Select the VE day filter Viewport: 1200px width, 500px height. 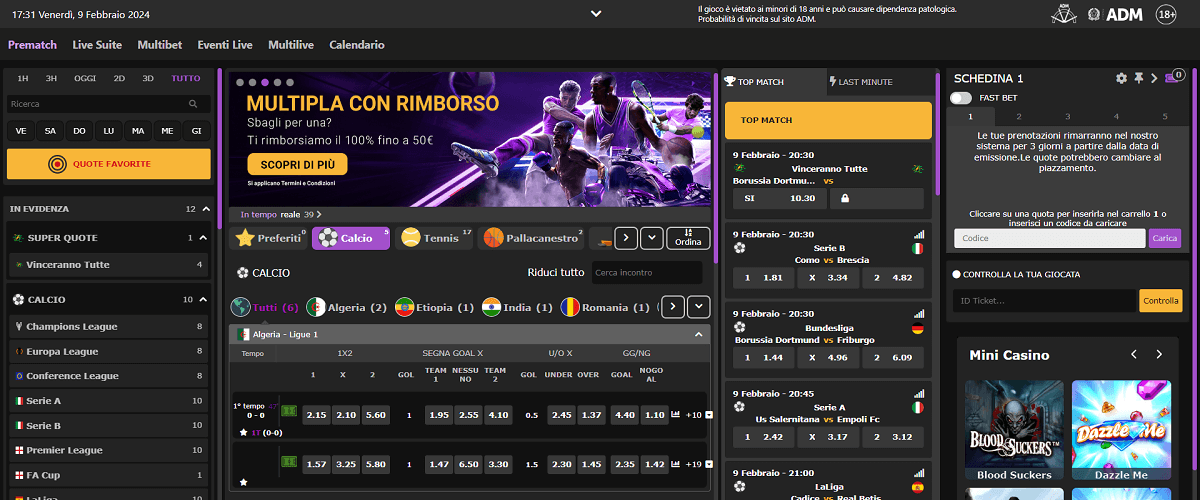tap(20, 131)
